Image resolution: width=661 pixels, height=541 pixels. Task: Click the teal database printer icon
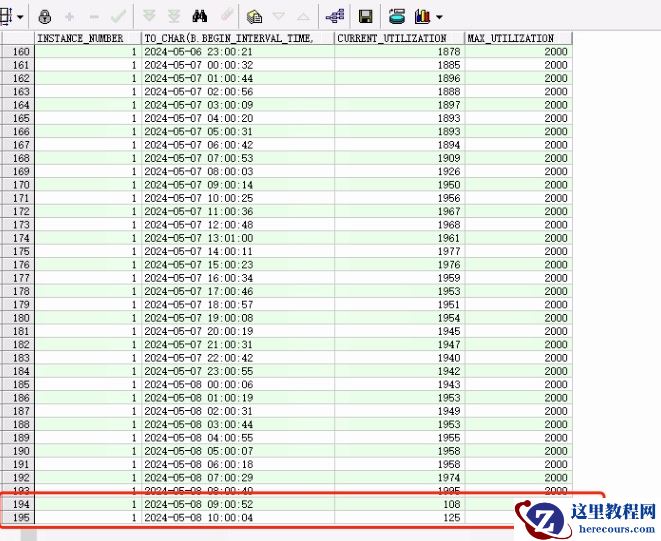(x=397, y=16)
